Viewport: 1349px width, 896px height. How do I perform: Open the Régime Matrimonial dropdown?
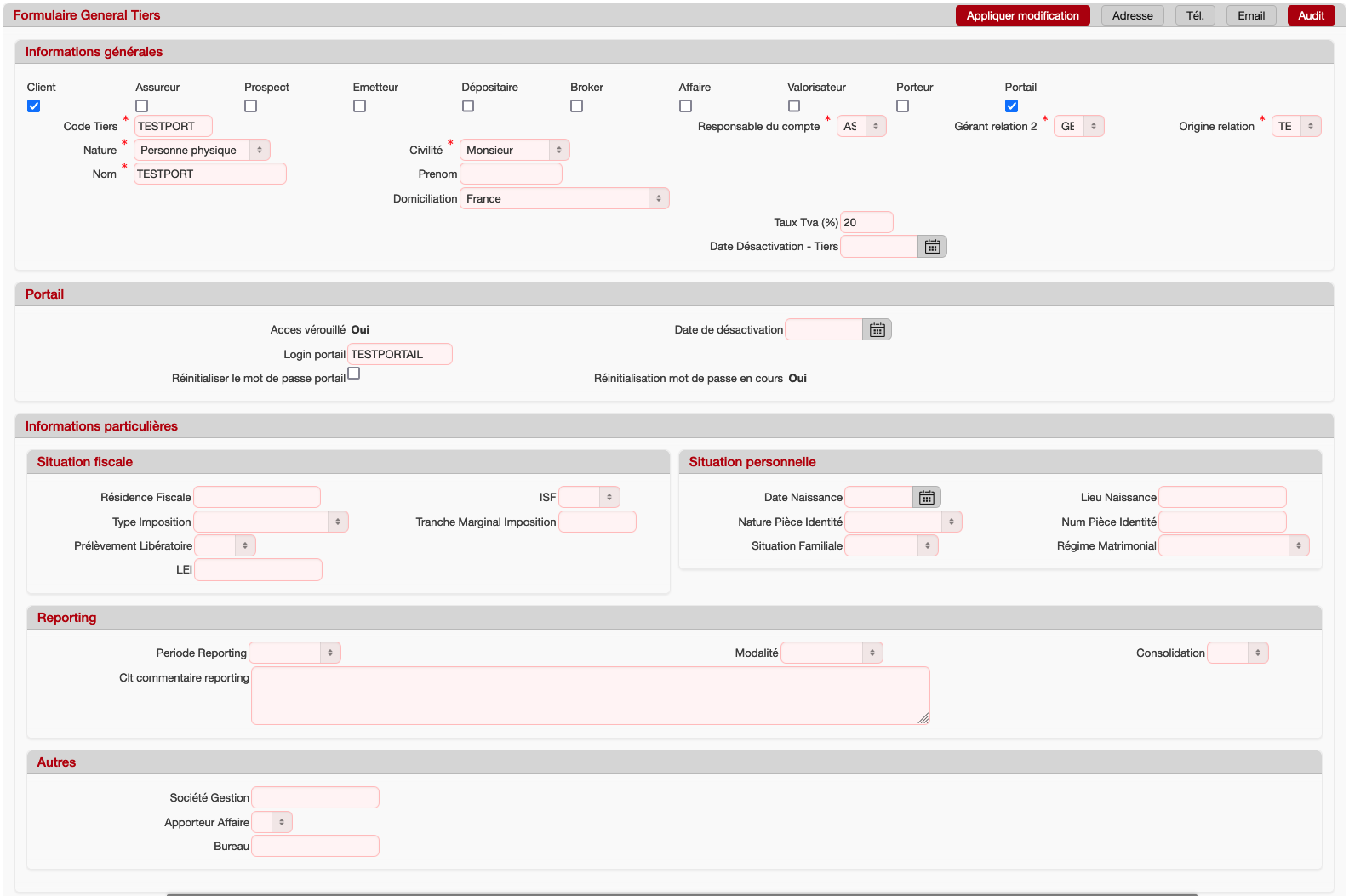click(x=1233, y=546)
